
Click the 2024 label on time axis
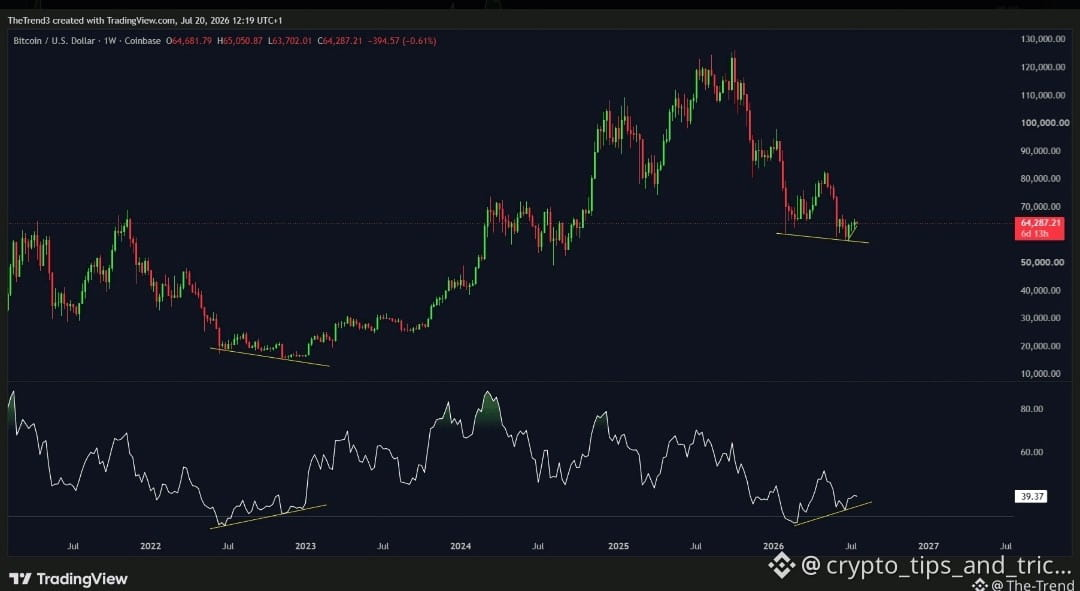tap(460, 546)
